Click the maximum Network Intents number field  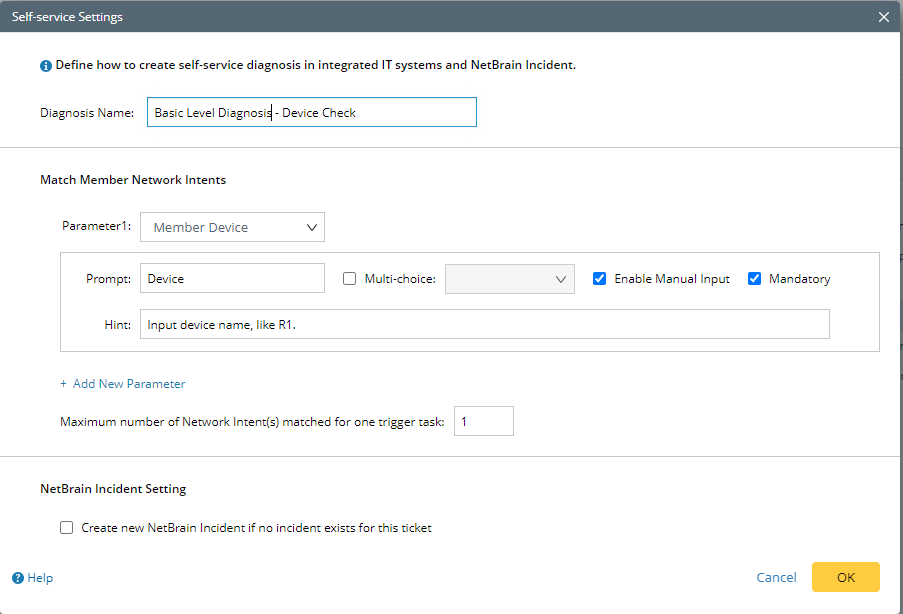tap(484, 421)
